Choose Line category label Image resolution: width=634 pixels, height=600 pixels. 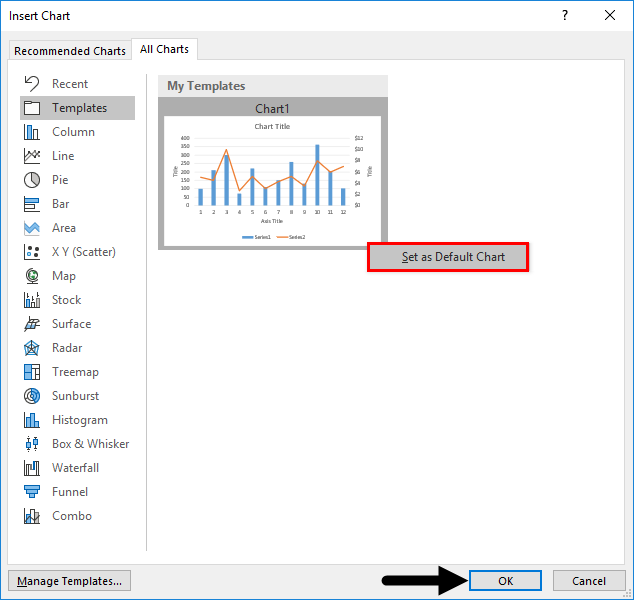[63, 156]
